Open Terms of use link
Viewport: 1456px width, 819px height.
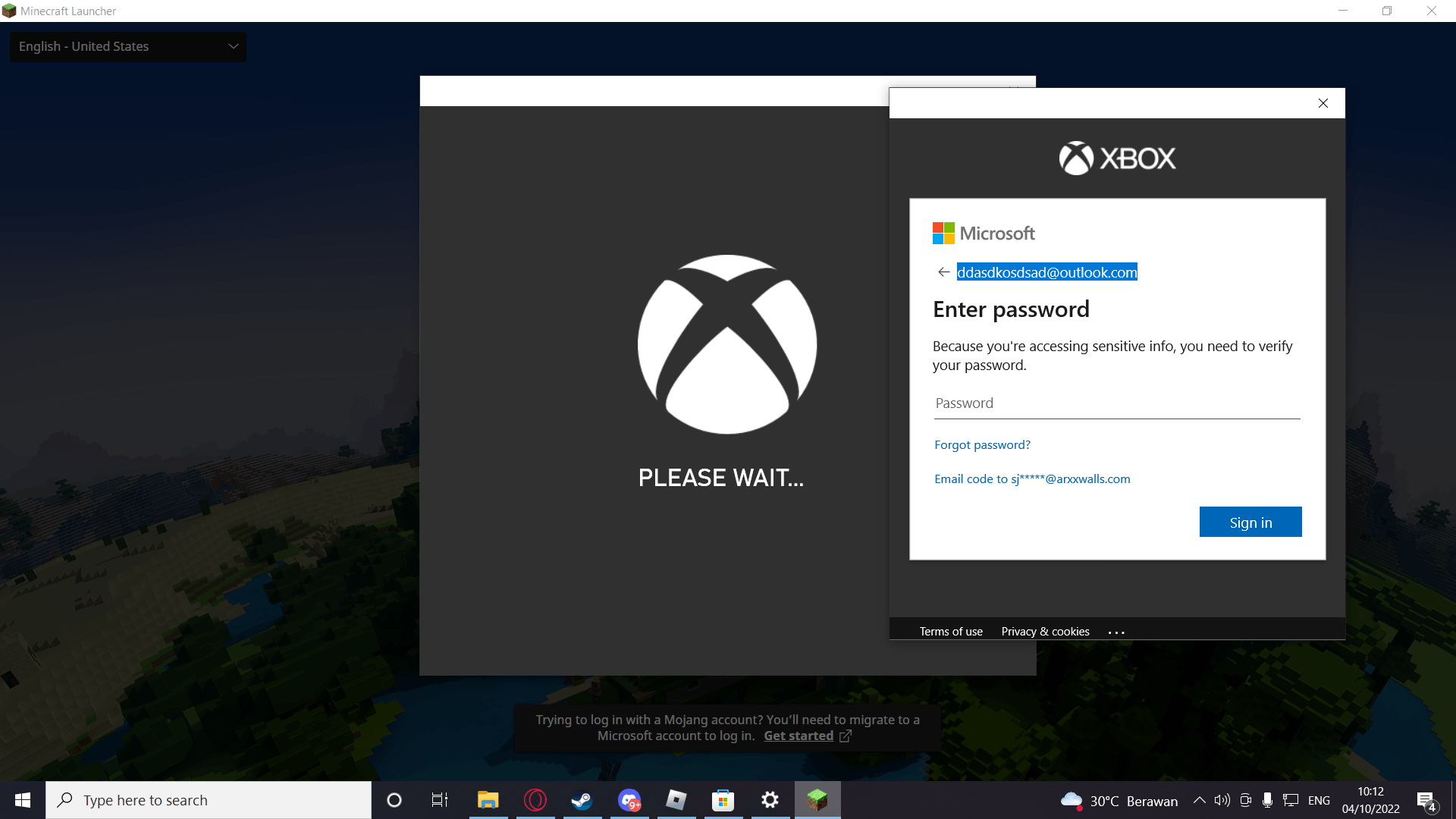point(951,632)
